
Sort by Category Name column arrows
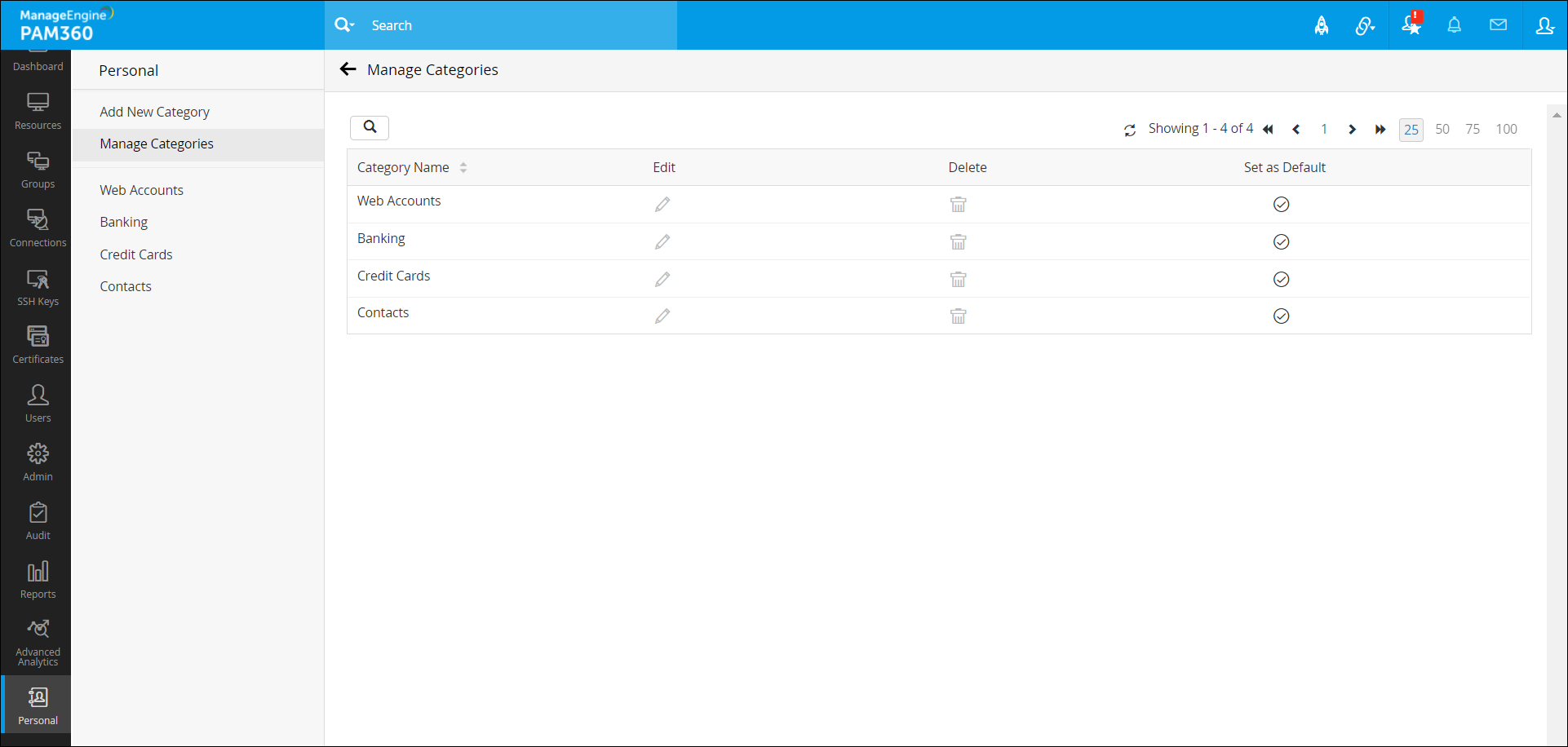tap(463, 168)
